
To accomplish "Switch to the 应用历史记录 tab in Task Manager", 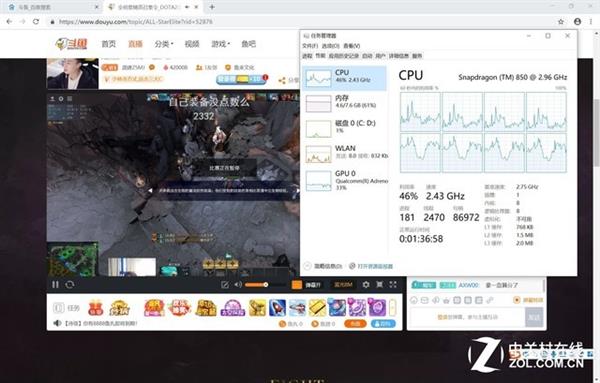I will [344, 56].
